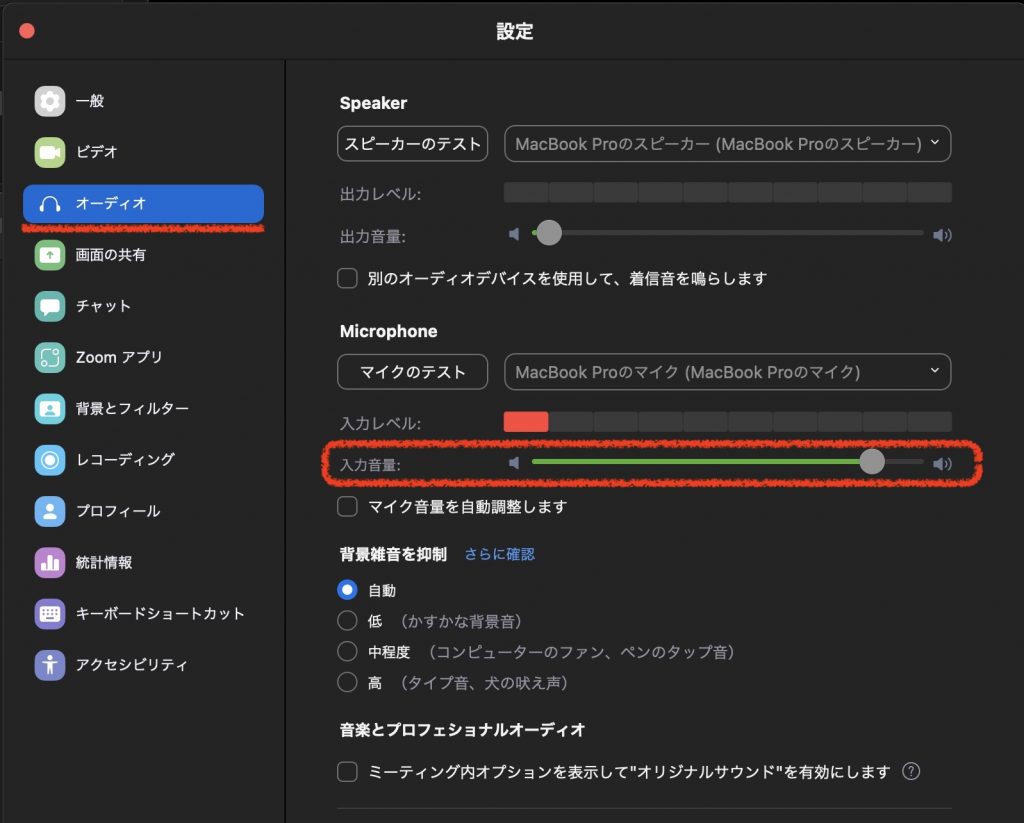
Task: Enable 別のオーディオデバイスを使用して着信音を鳴らします
Action: pos(347,279)
